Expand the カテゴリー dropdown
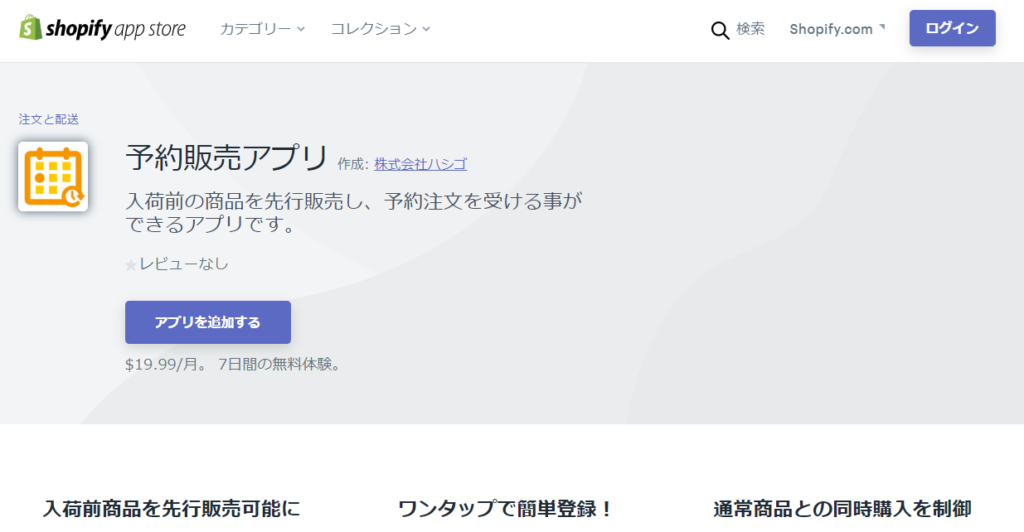1024x532 pixels. 263,29
